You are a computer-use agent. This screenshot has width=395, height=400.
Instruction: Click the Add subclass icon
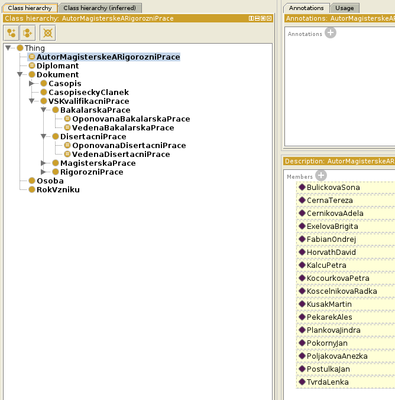click(x=12, y=33)
